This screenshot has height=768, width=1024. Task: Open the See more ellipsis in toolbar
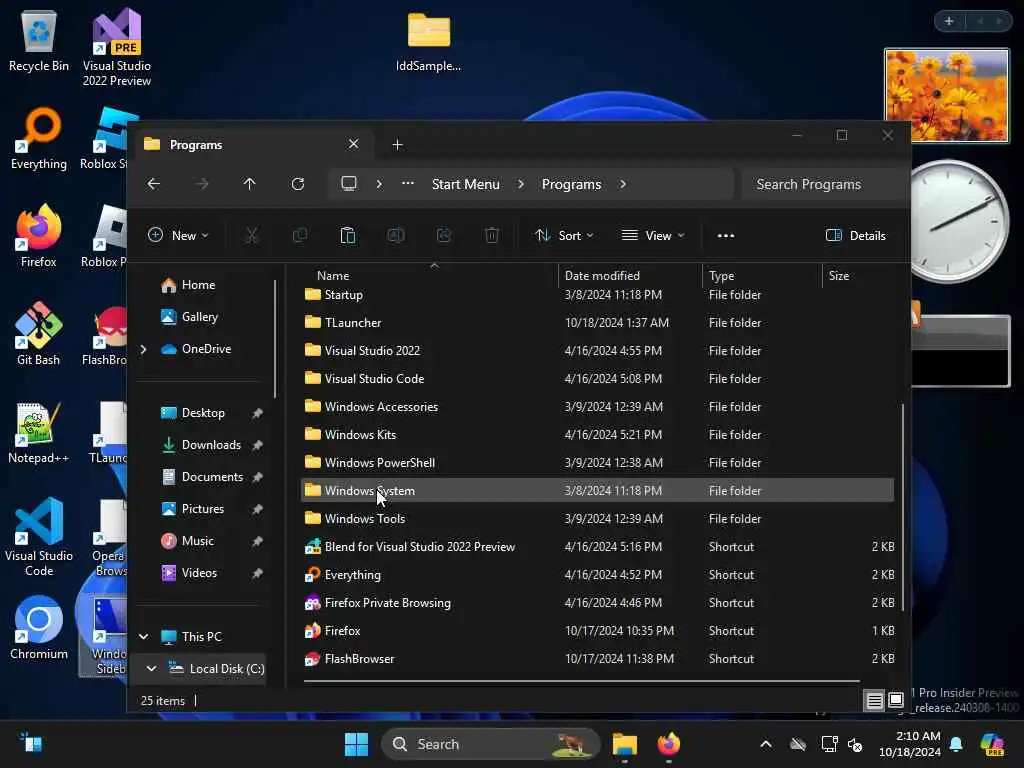click(726, 236)
